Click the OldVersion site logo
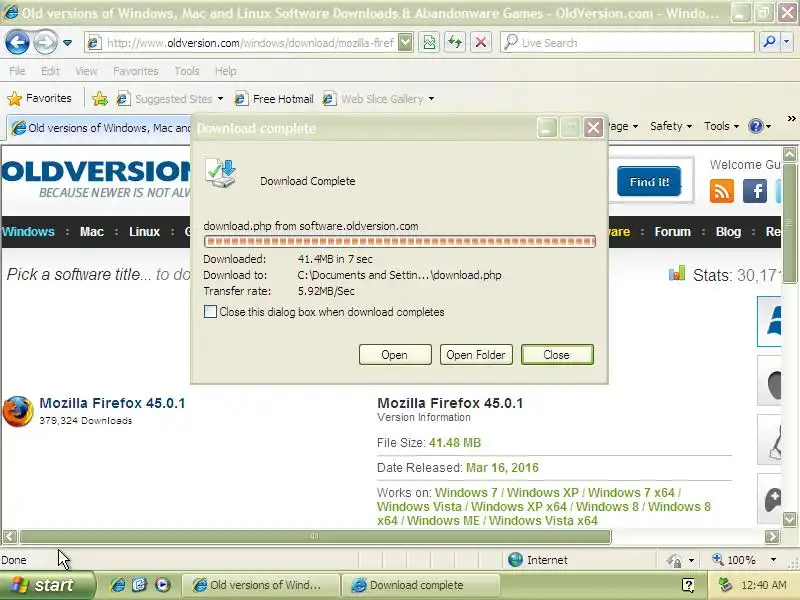 [x=97, y=178]
